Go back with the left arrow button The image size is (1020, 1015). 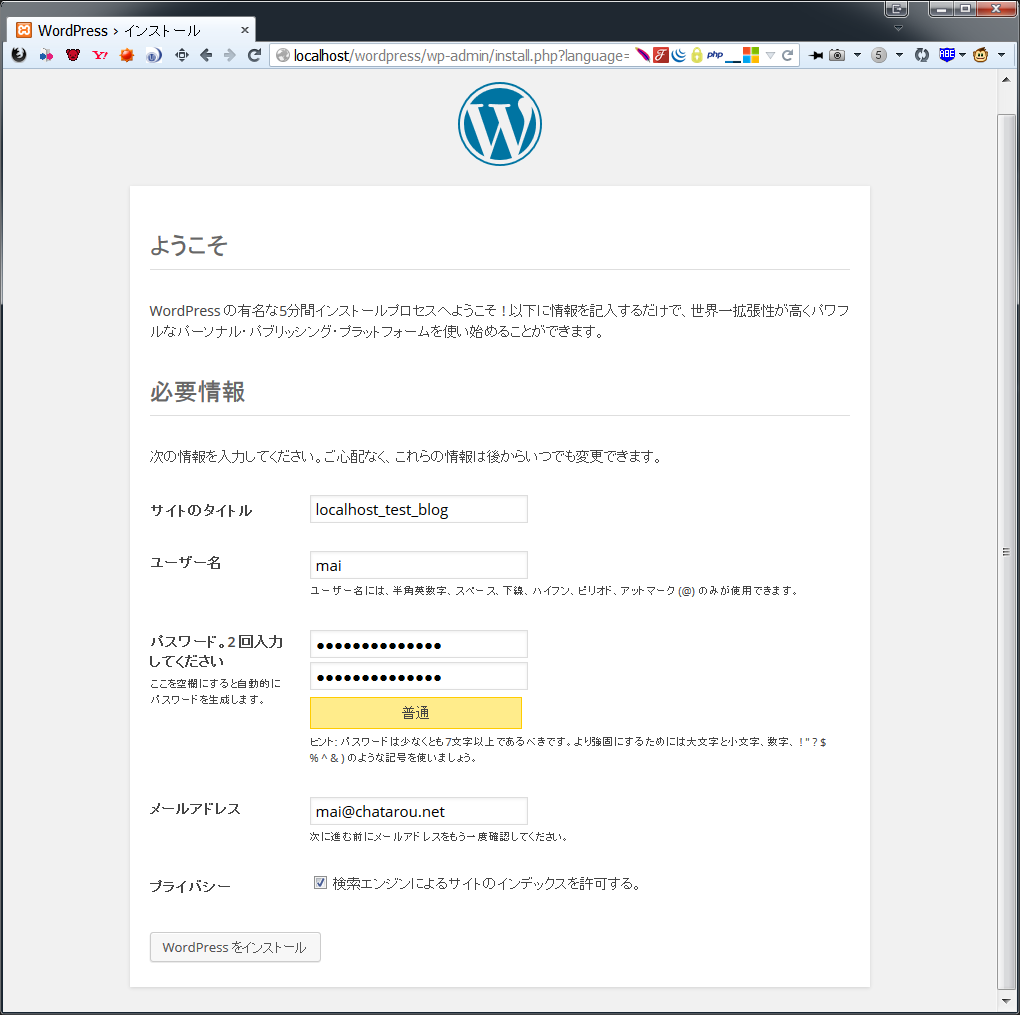point(206,55)
